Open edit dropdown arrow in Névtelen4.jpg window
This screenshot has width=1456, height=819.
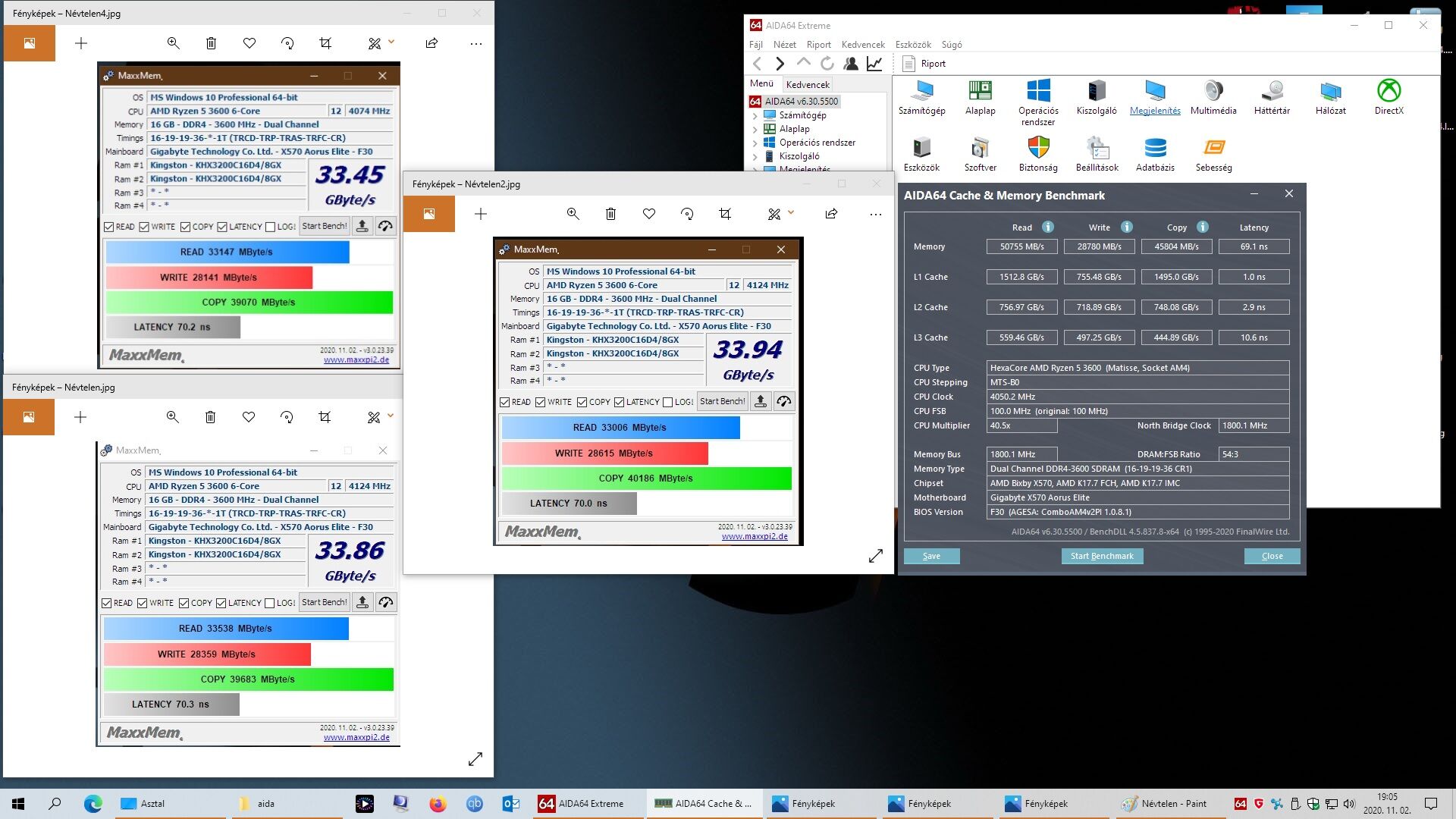[x=391, y=42]
